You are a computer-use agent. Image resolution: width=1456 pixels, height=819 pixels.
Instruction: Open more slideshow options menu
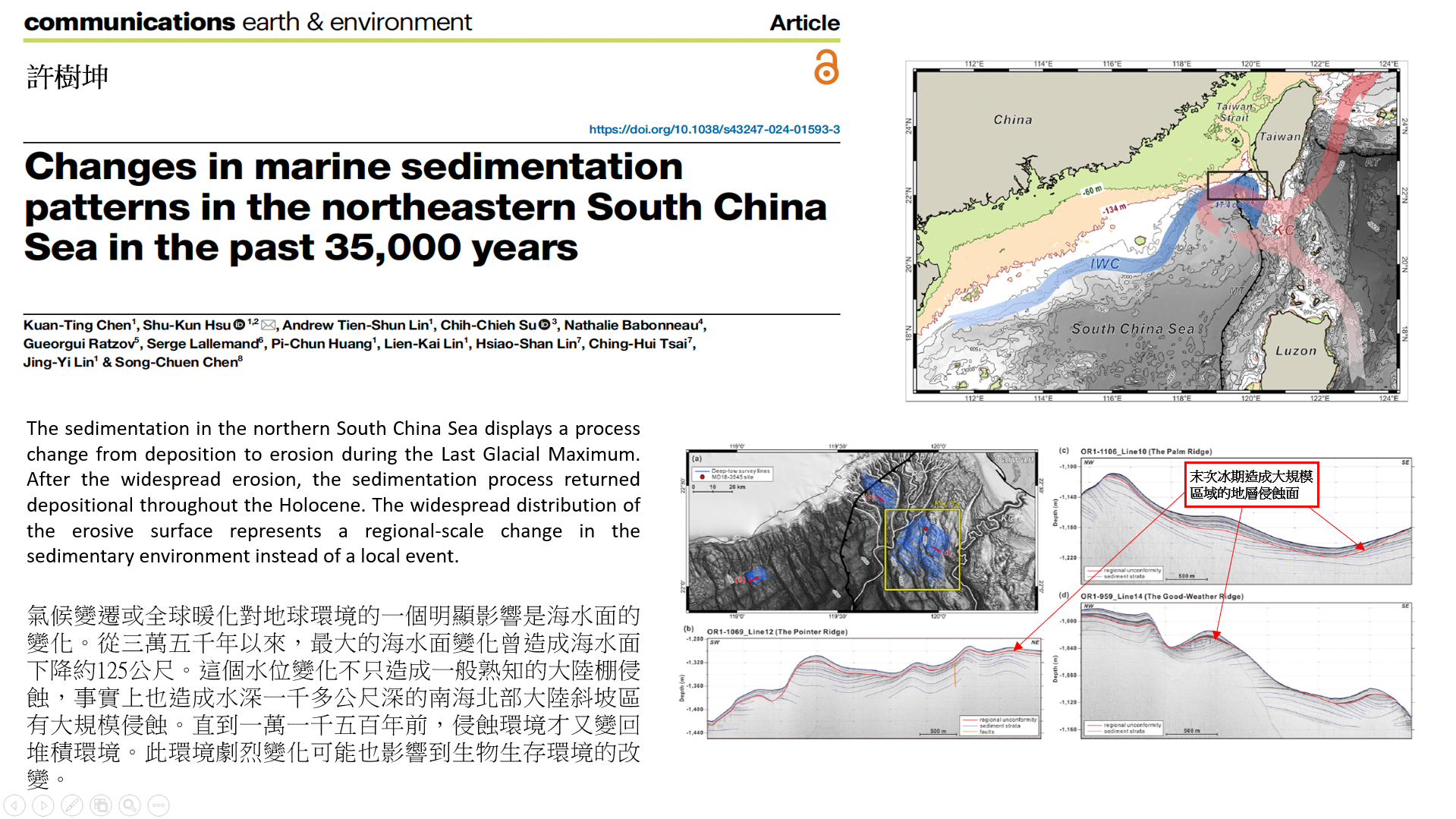point(159,805)
